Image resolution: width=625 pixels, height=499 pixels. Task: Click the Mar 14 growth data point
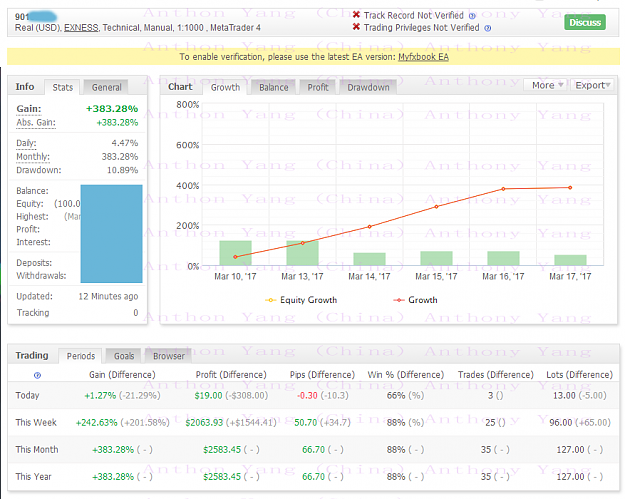[x=369, y=227]
